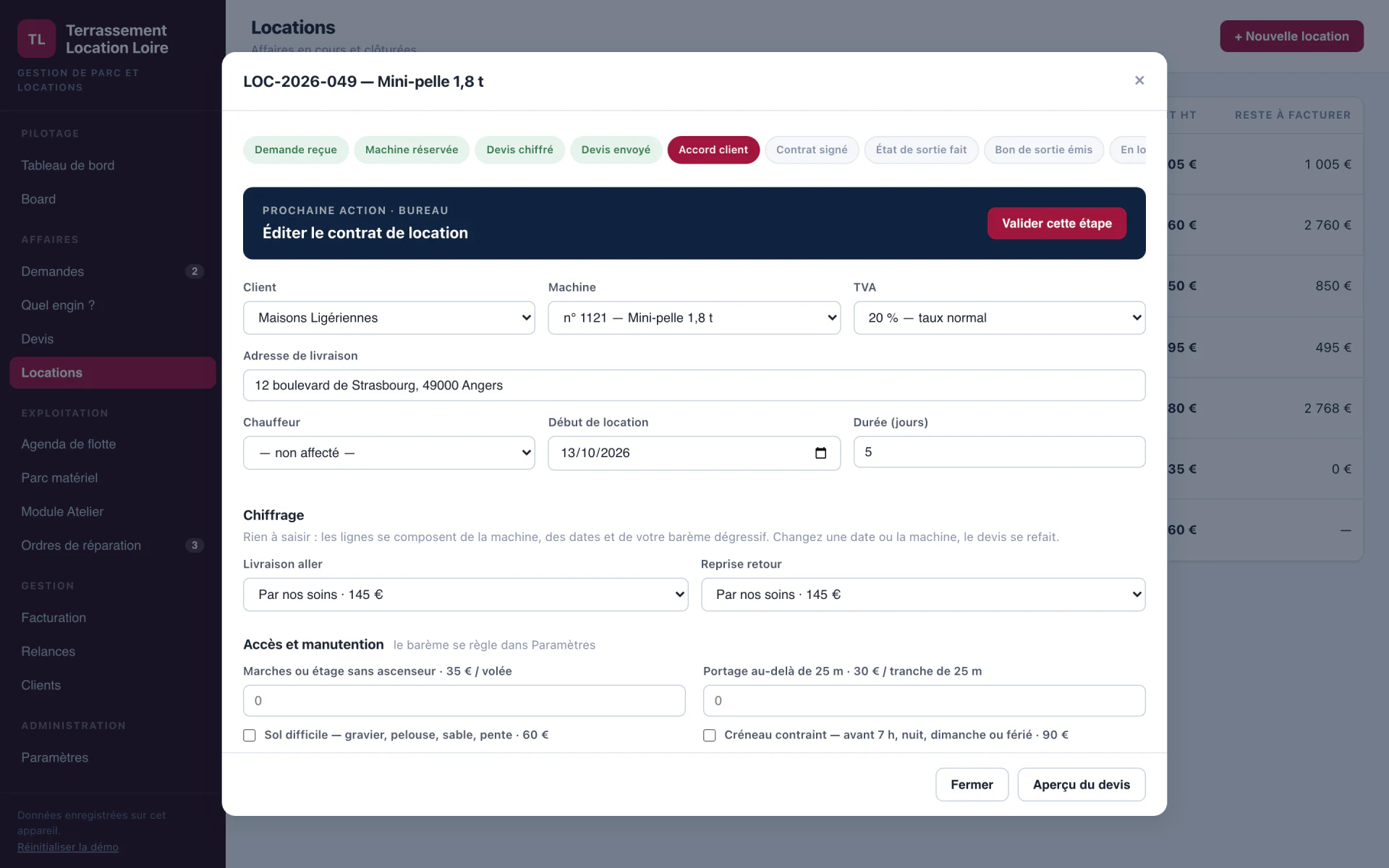Open the Machine dropdown

click(694, 318)
